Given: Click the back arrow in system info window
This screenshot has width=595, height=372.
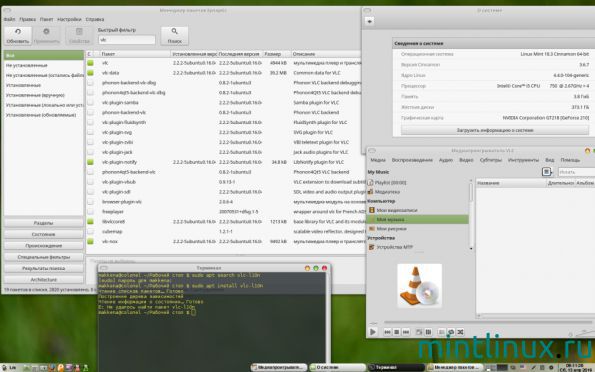Looking at the screenshot, I should coord(369,21).
